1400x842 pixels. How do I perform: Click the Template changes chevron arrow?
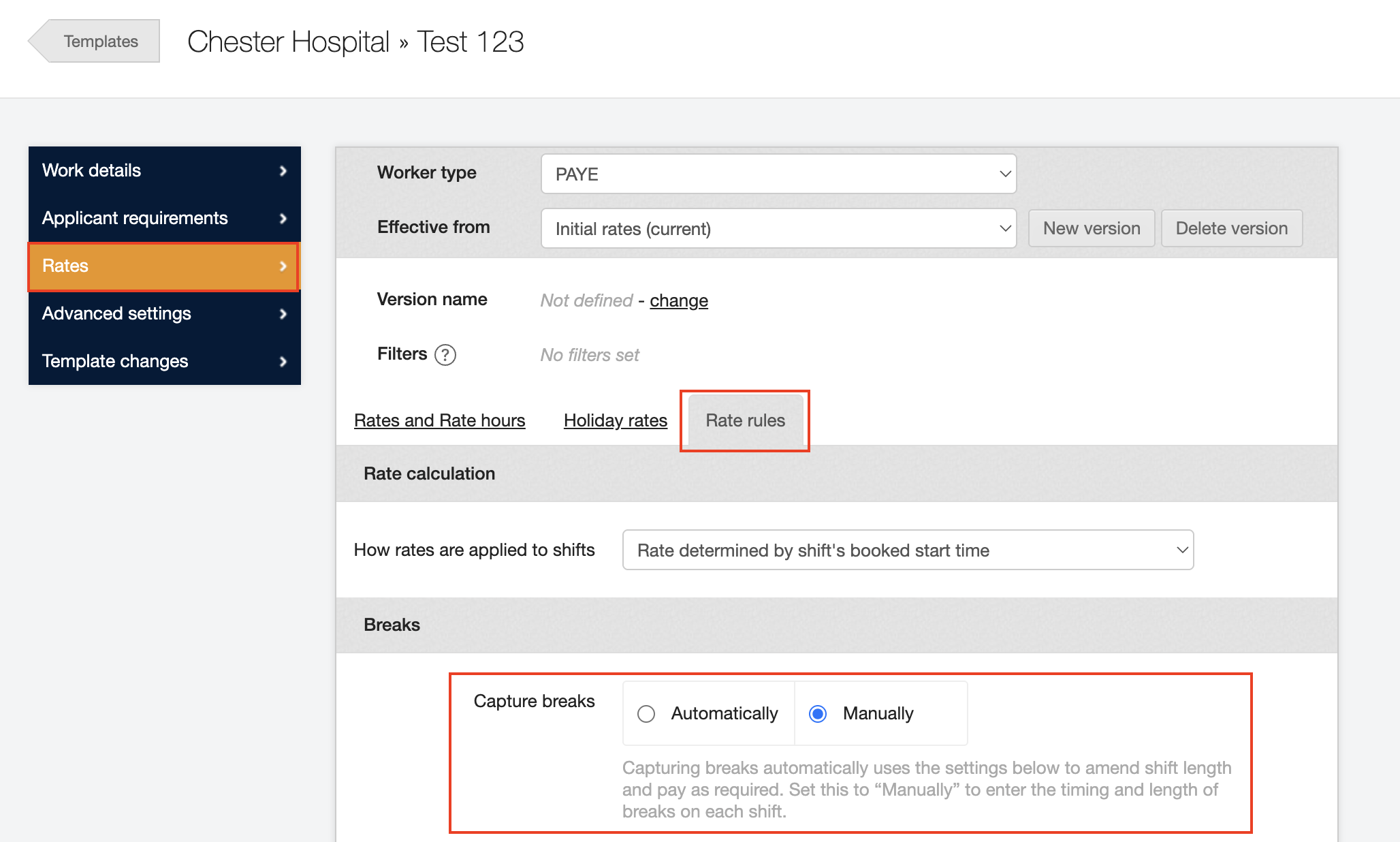point(283,362)
